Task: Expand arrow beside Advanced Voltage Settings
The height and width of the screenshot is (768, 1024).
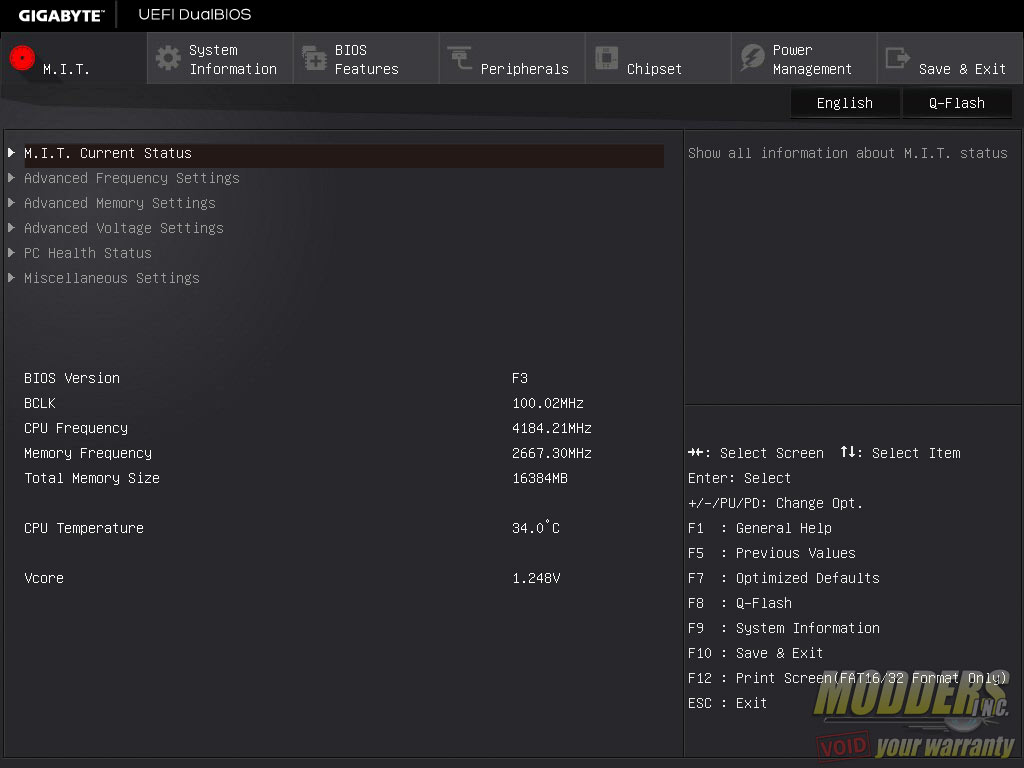Action: click(x=11, y=228)
